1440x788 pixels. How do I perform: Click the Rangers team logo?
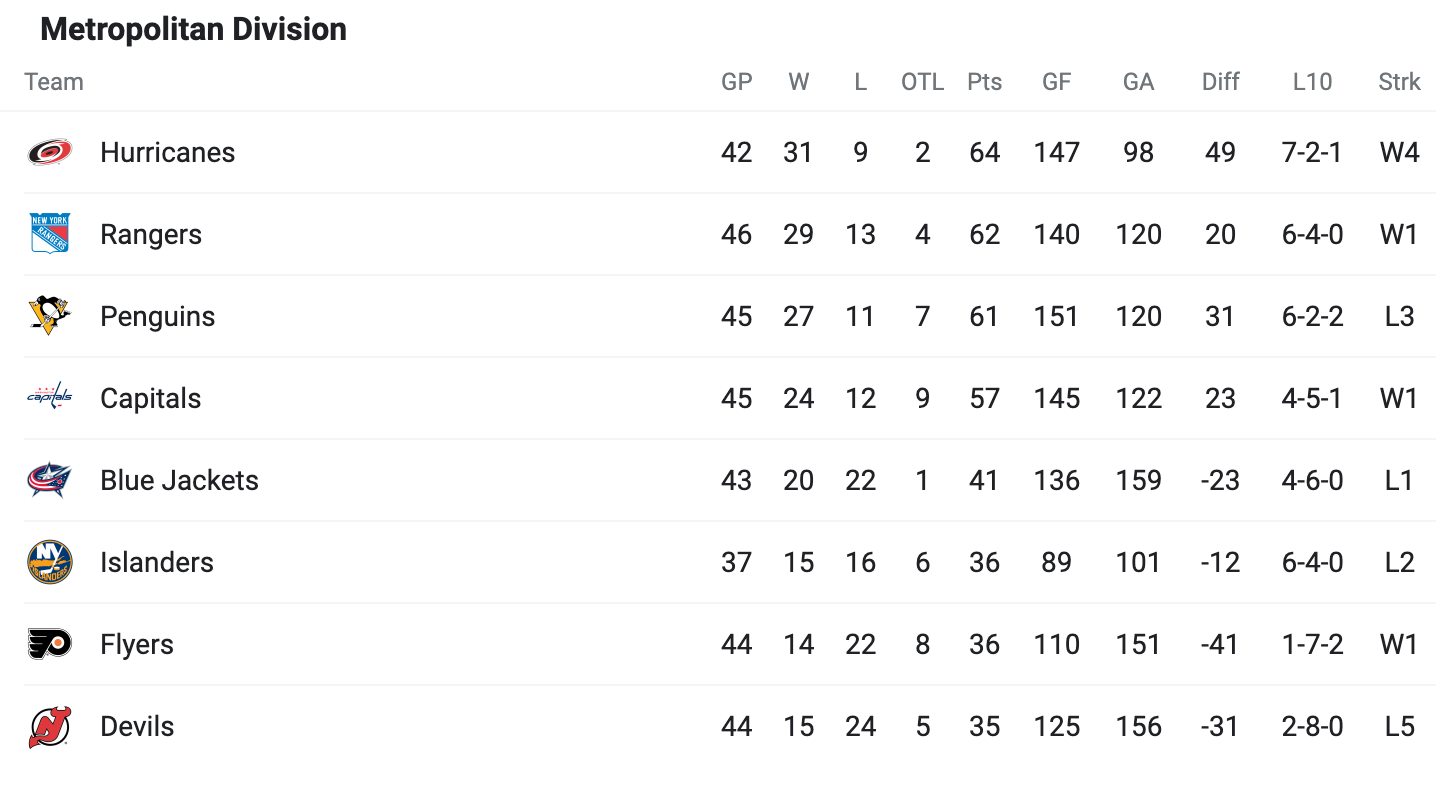tap(49, 234)
